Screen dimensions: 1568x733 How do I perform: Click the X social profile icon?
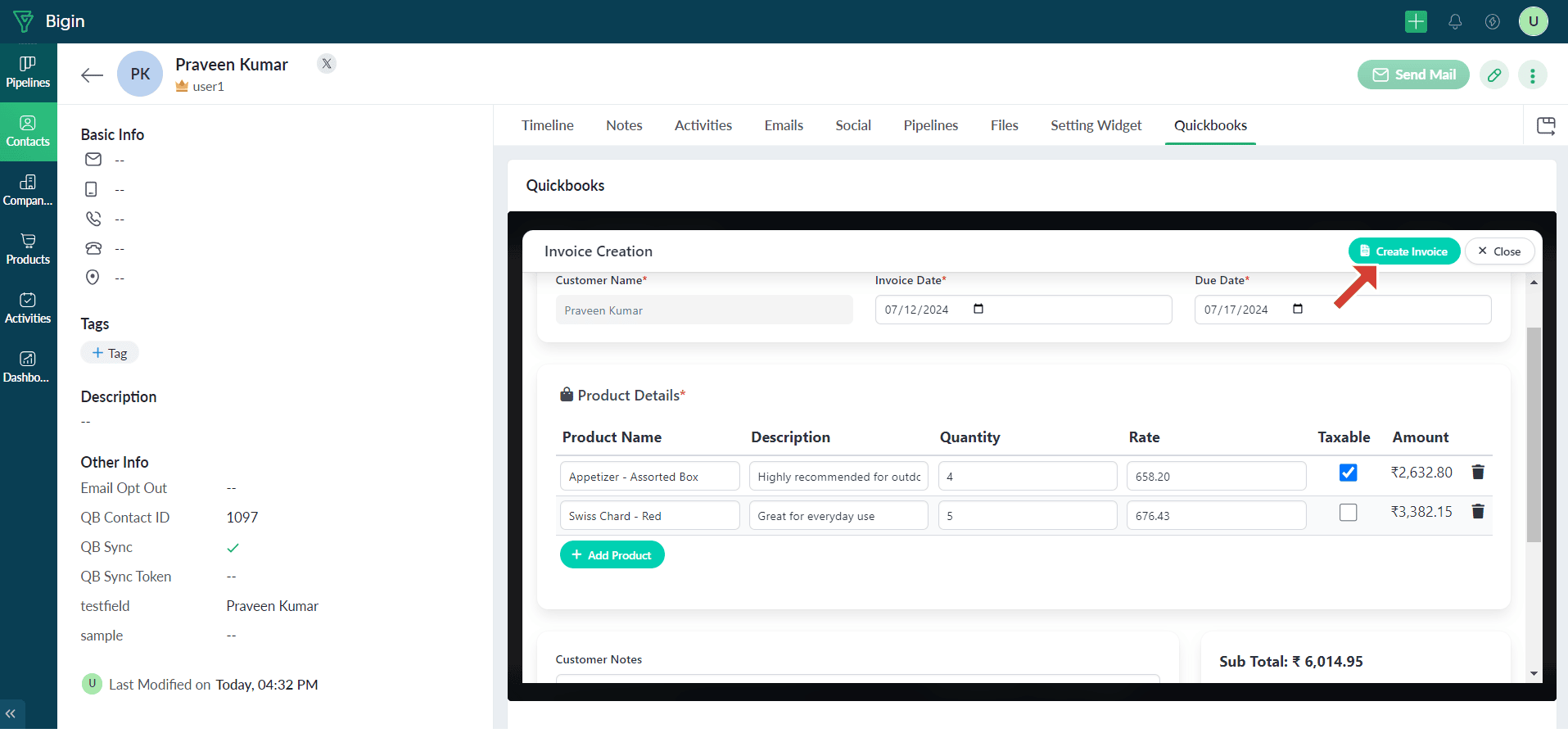[327, 64]
